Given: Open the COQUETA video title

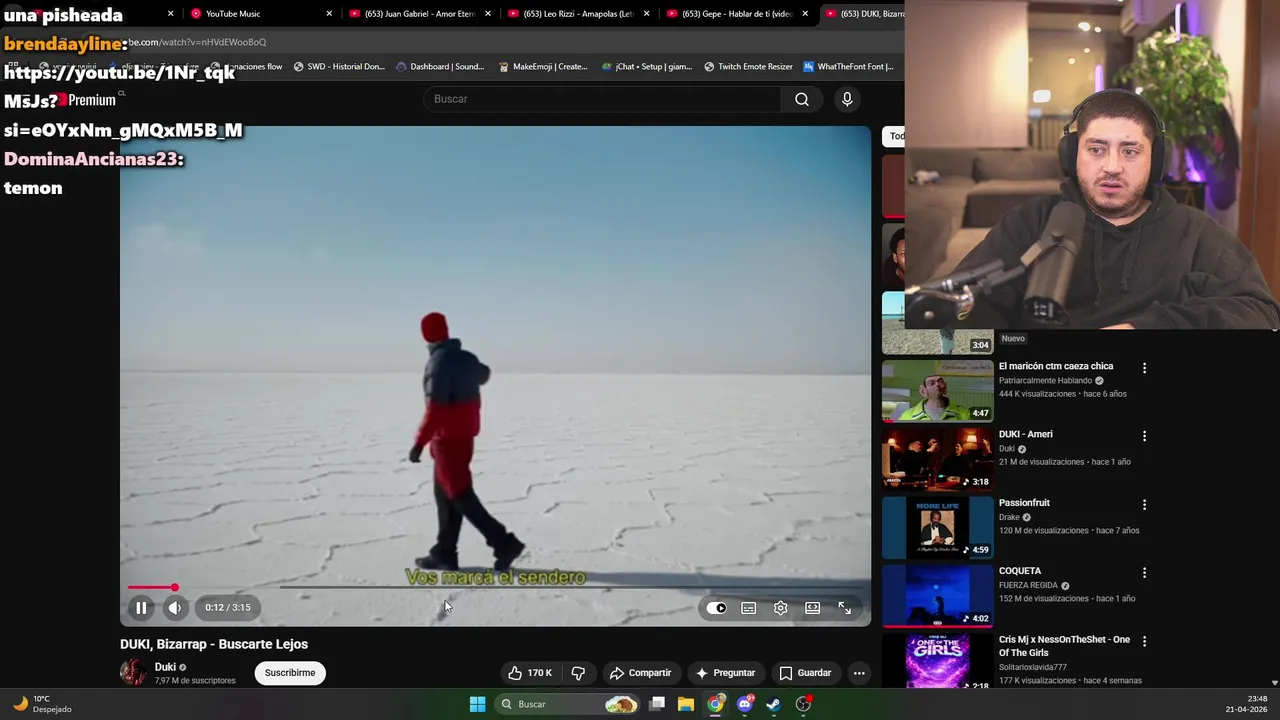Looking at the screenshot, I should [1020, 571].
